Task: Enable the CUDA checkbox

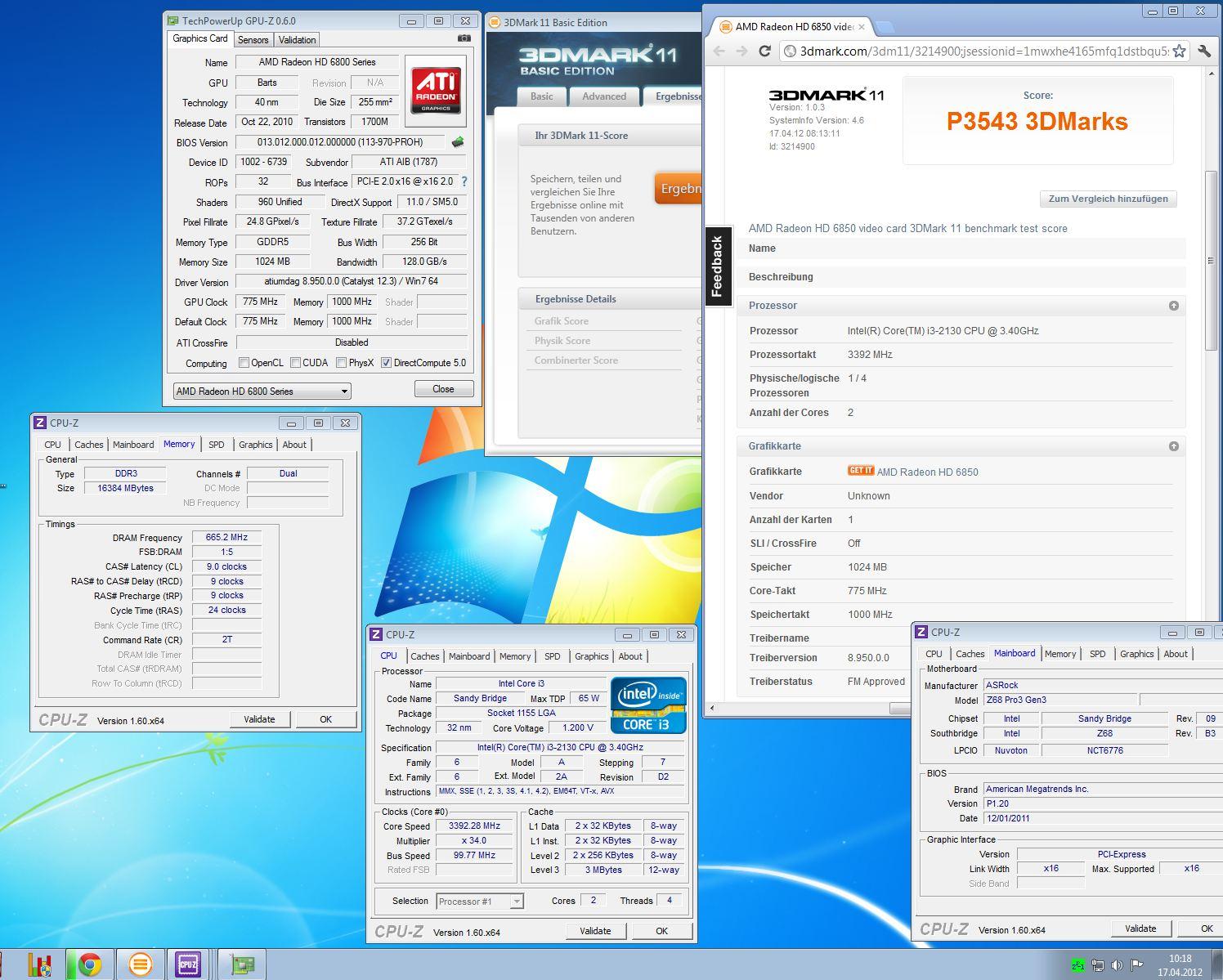Action: click(x=295, y=362)
